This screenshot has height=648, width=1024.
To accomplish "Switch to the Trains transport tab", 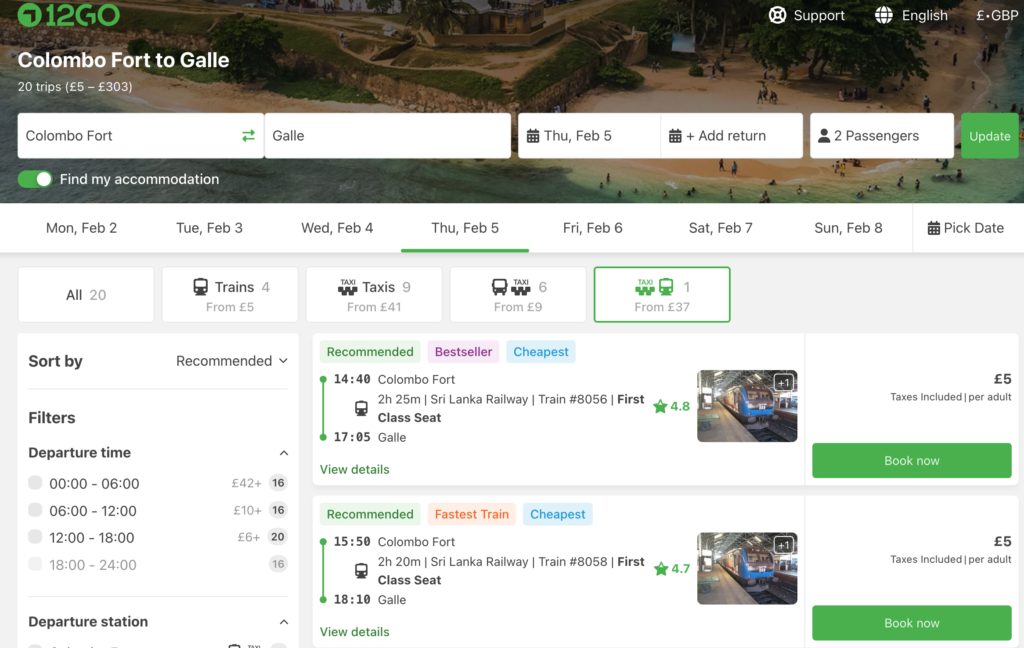I will (x=230, y=295).
